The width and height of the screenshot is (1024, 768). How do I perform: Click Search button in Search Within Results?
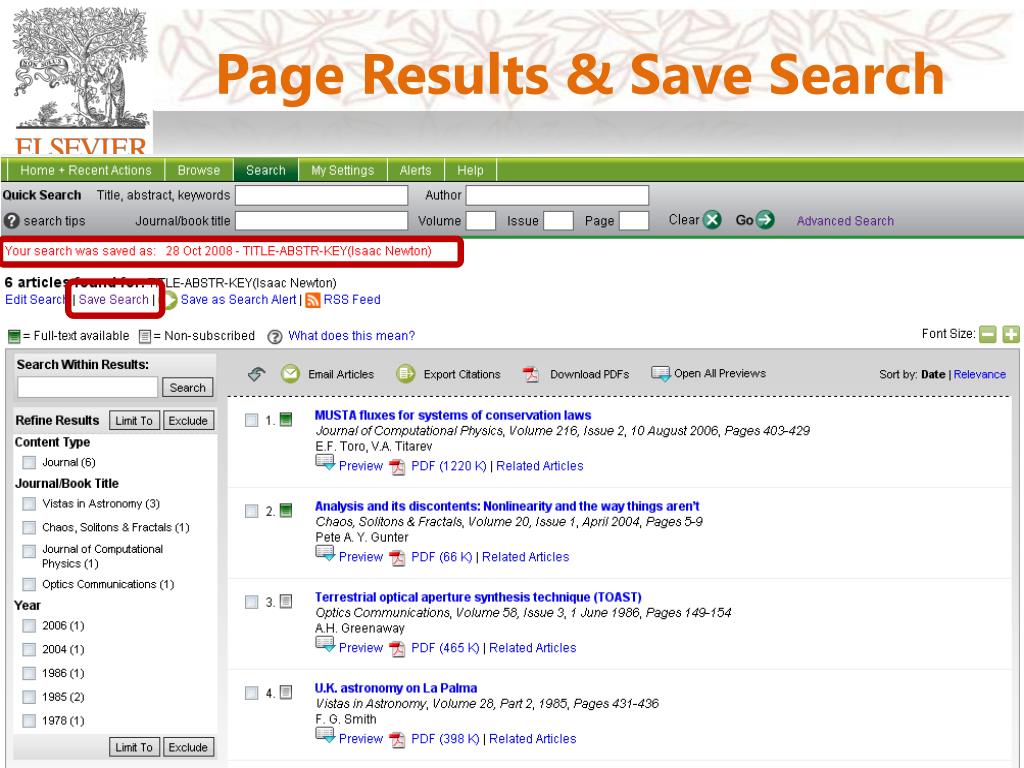pyautogui.click(x=187, y=387)
